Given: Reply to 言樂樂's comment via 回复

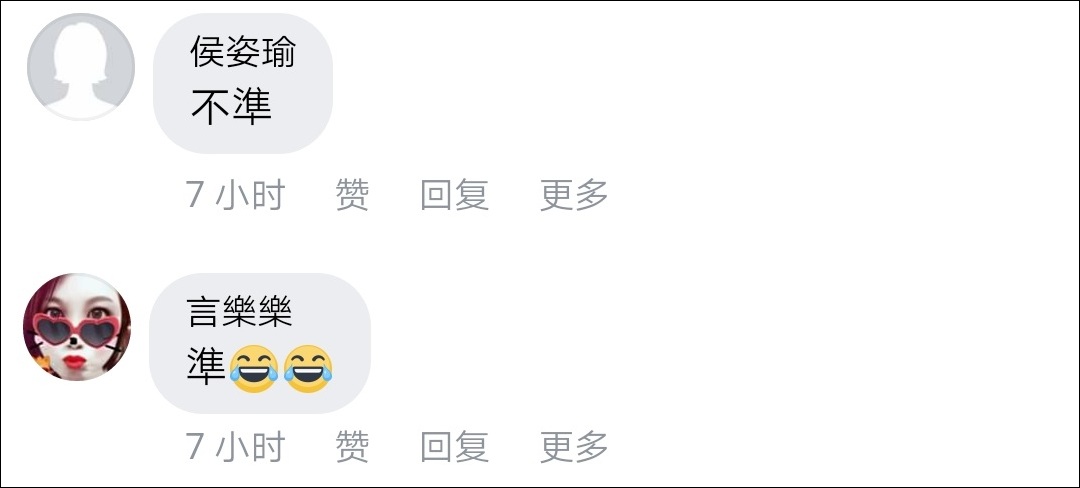Looking at the screenshot, I should (455, 447).
